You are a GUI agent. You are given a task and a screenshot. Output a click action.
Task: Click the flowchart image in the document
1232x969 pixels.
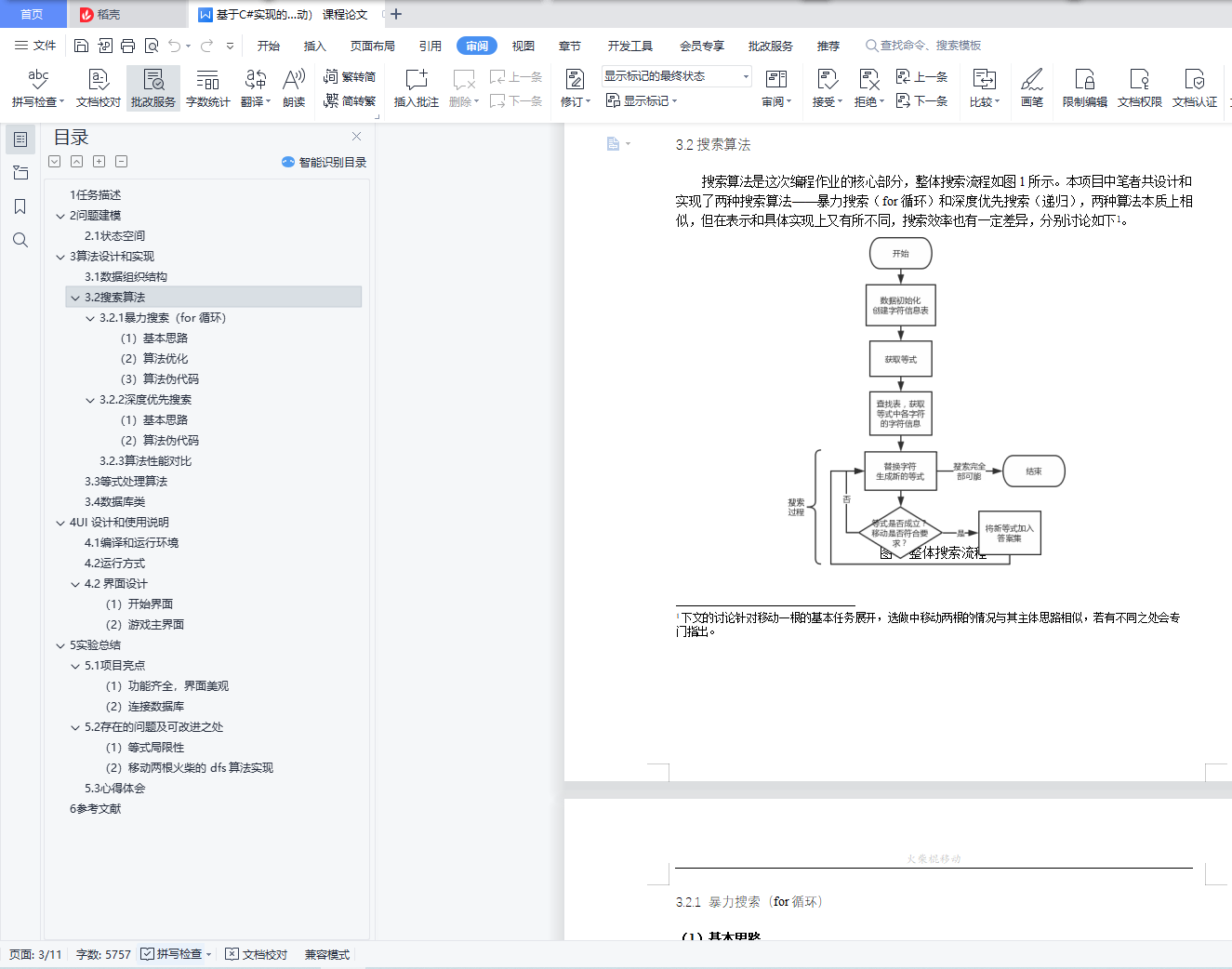[x=926, y=401]
